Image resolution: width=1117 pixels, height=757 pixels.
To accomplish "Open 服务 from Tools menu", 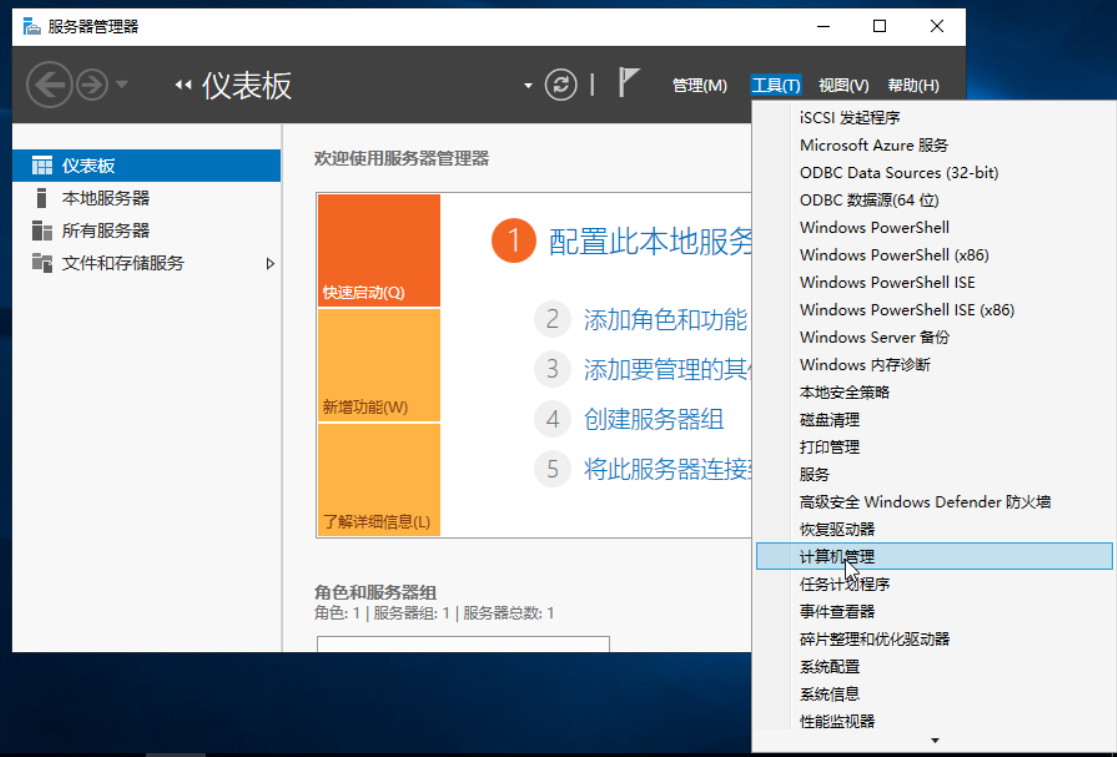I will (934, 474).
